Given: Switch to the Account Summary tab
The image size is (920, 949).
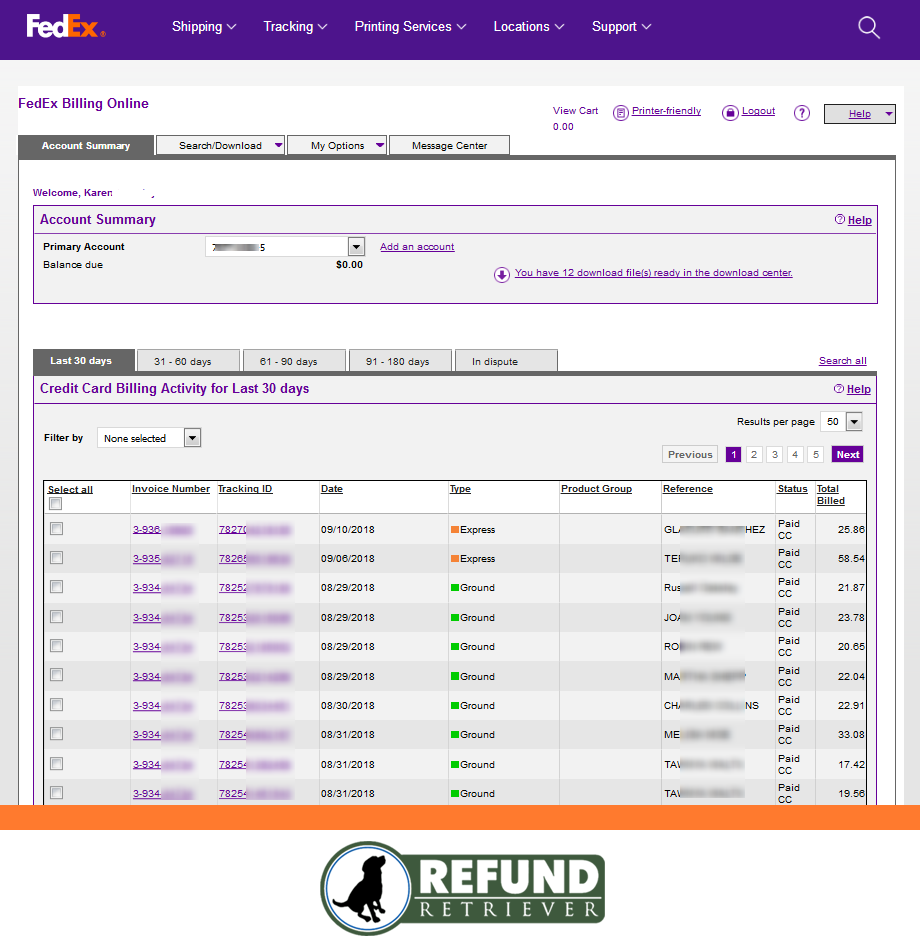Looking at the screenshot, I should click(x=86, y=145).
